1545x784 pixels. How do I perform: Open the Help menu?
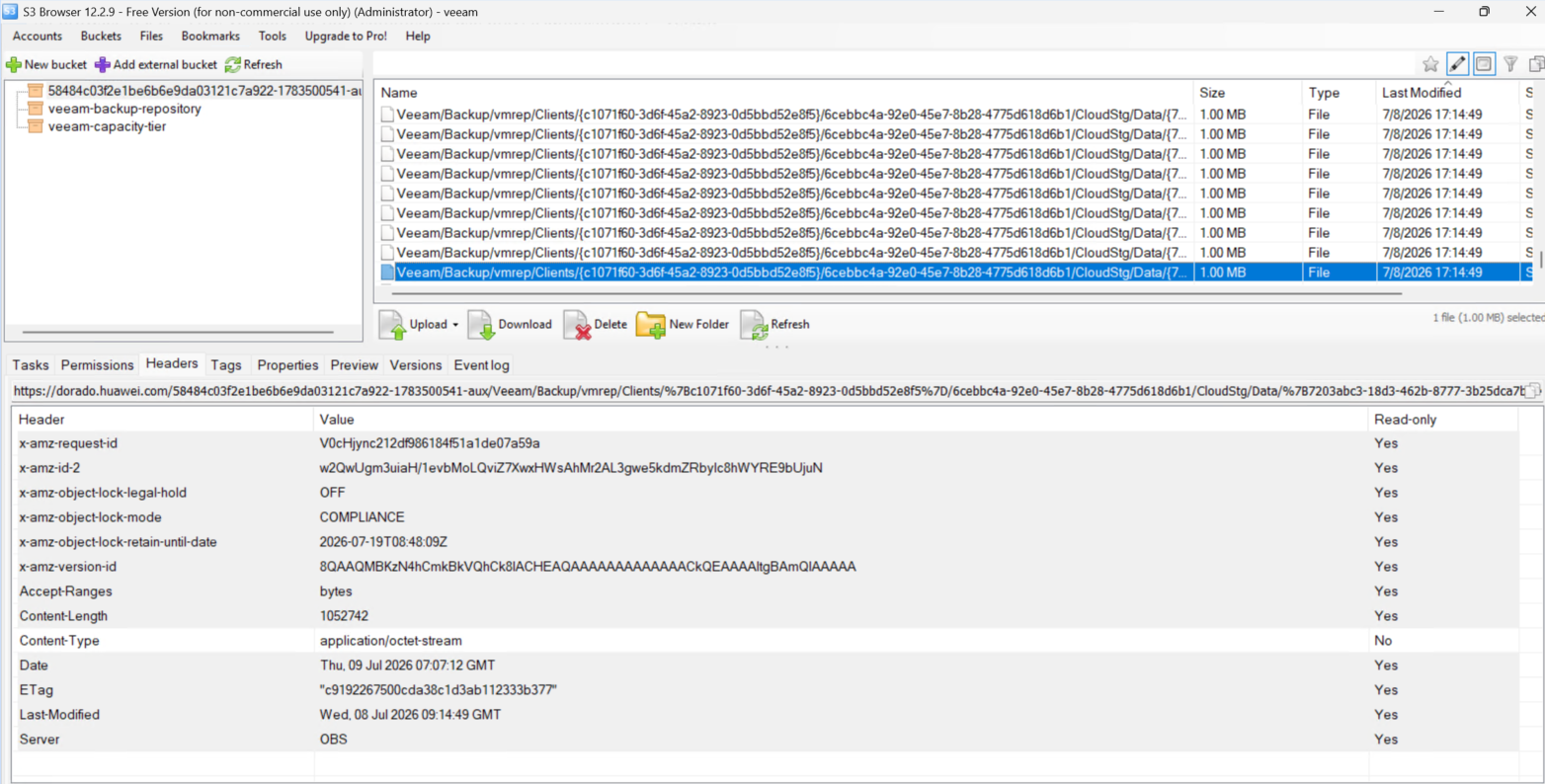pyautogui.click(x=418, y=37)
